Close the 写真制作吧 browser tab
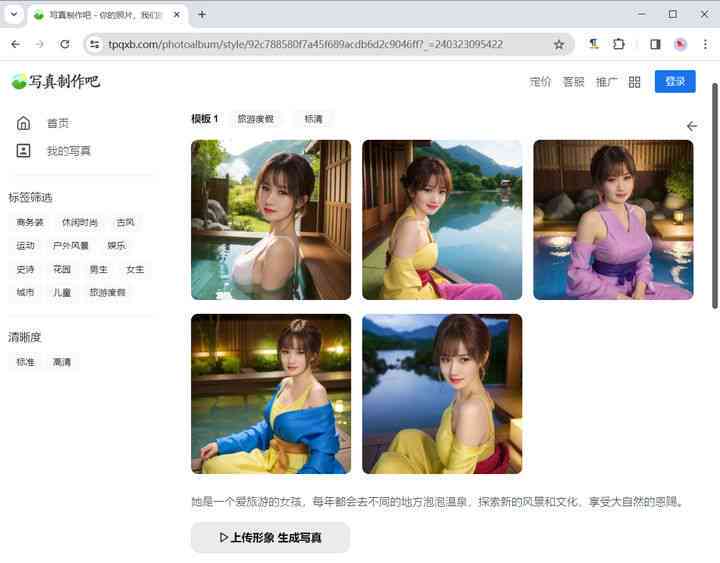This screenshot has width=720, height=563. click(x=177, y=15)
